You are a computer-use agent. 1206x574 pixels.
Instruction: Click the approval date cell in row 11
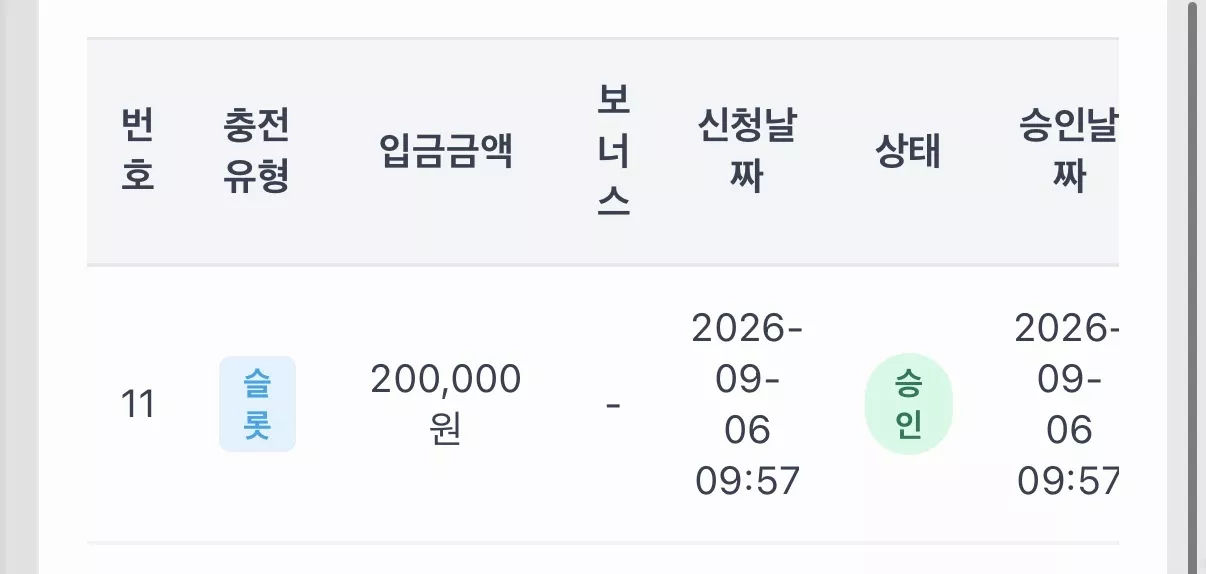coord(1066,404)
